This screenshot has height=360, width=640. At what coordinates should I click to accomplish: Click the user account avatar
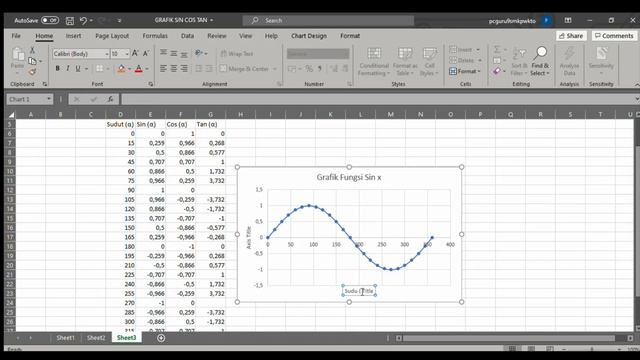(x=546, y=20)
